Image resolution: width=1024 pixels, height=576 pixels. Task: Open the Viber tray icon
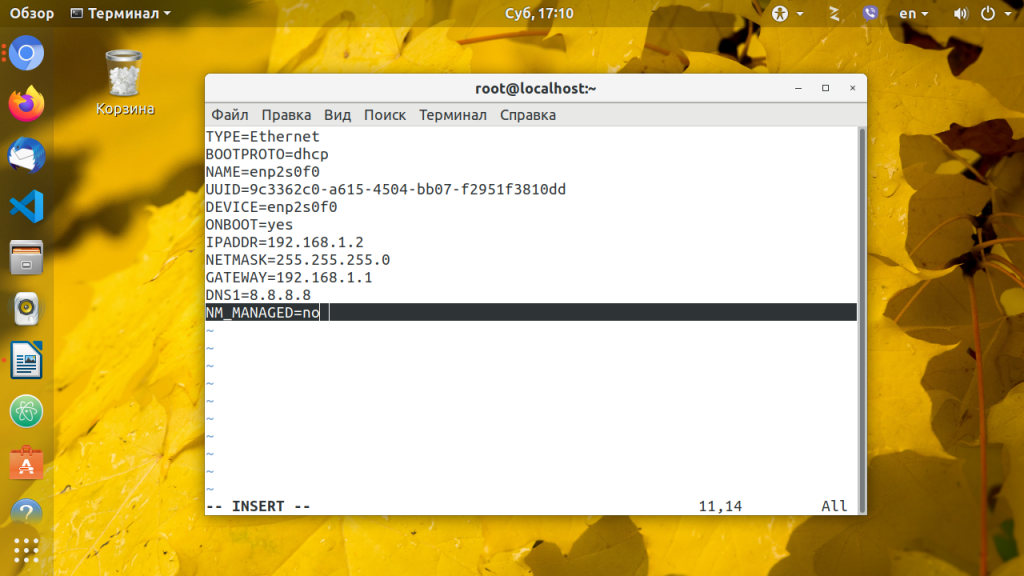(870, 13)
